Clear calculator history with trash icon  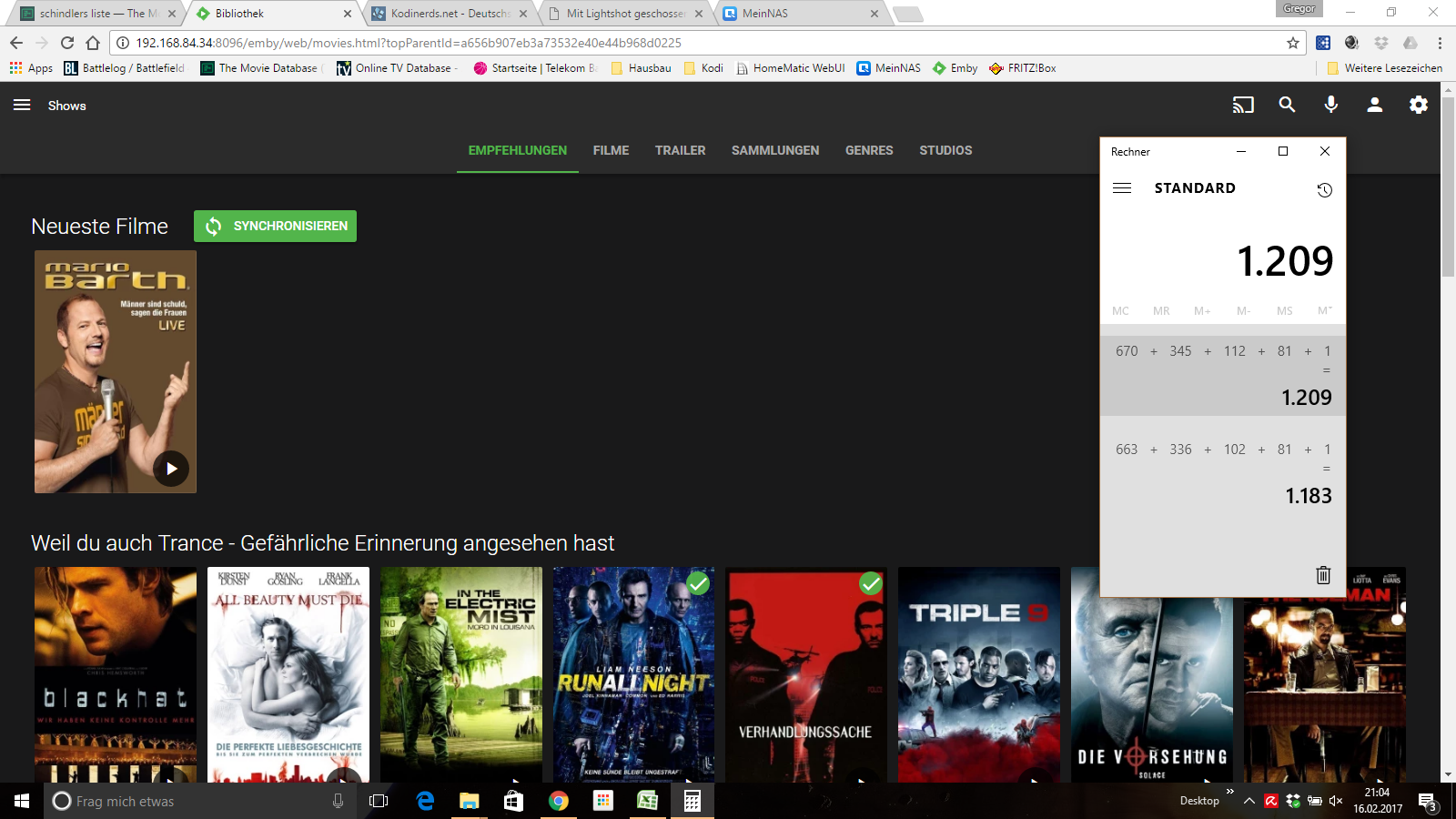1323,574
